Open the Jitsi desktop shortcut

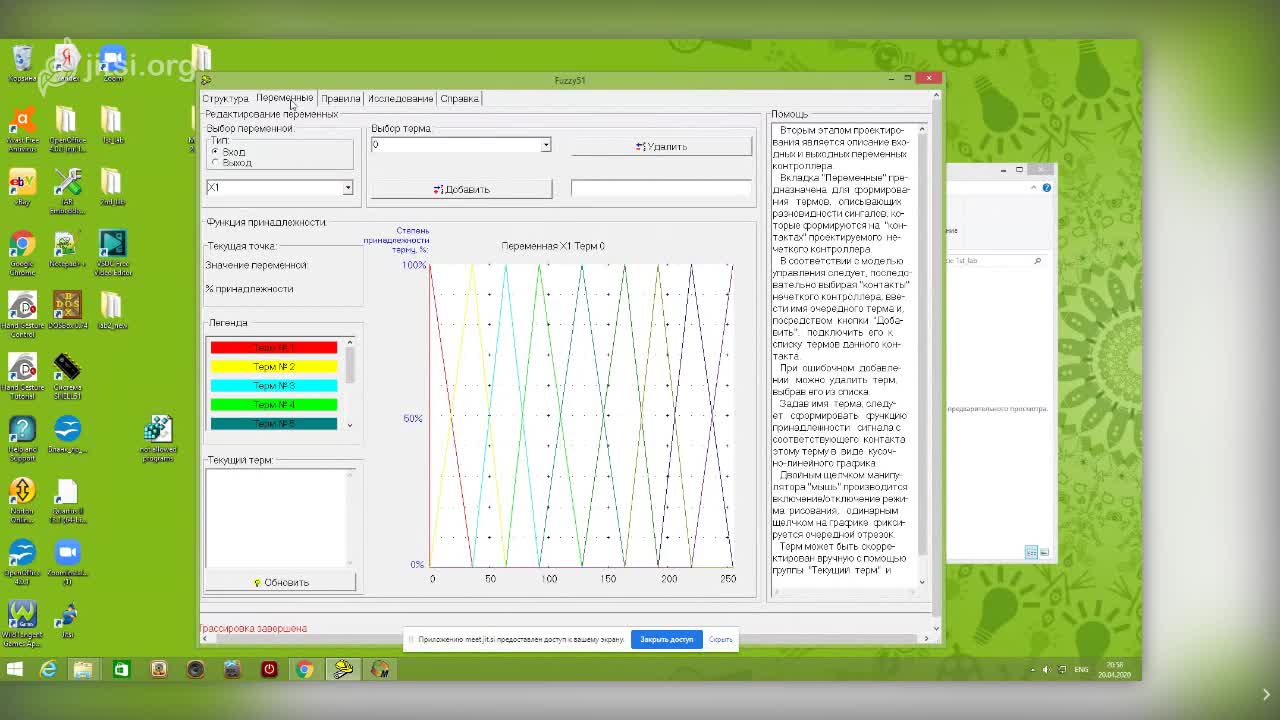(67, 620)
